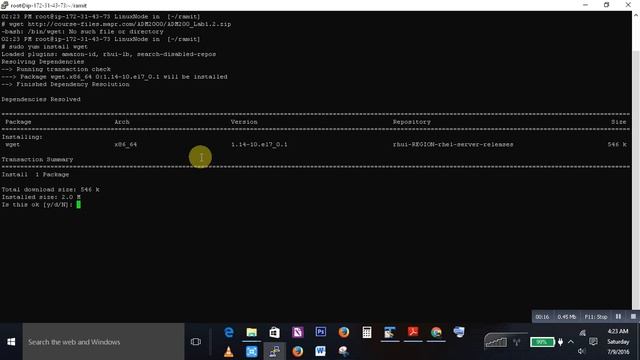640x360 pixels.
Task: Click the F11: Stop recorder label
Action: coord(596,317)
